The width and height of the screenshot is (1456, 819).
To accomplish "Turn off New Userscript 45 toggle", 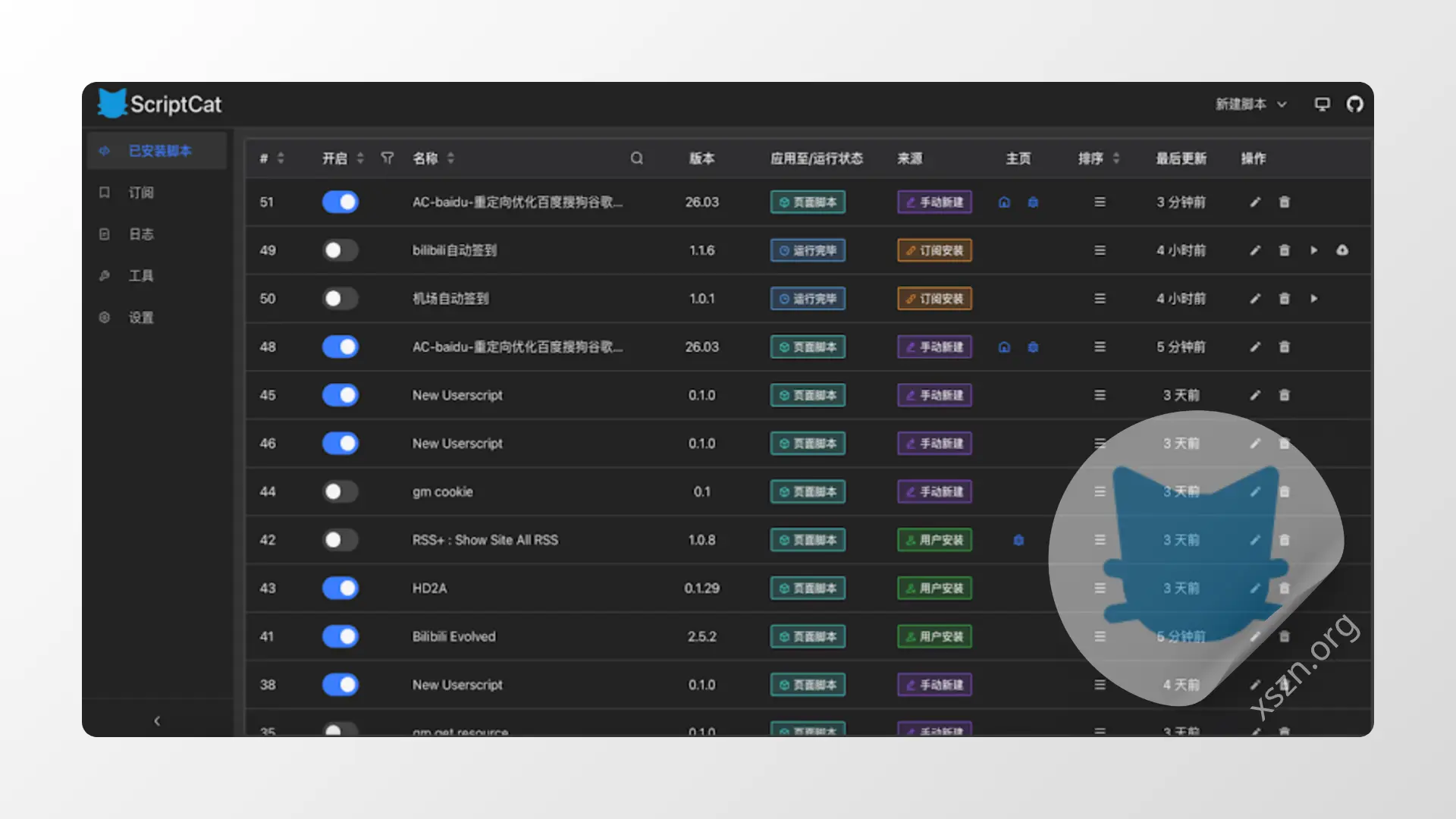I will [x=340, y=395].
